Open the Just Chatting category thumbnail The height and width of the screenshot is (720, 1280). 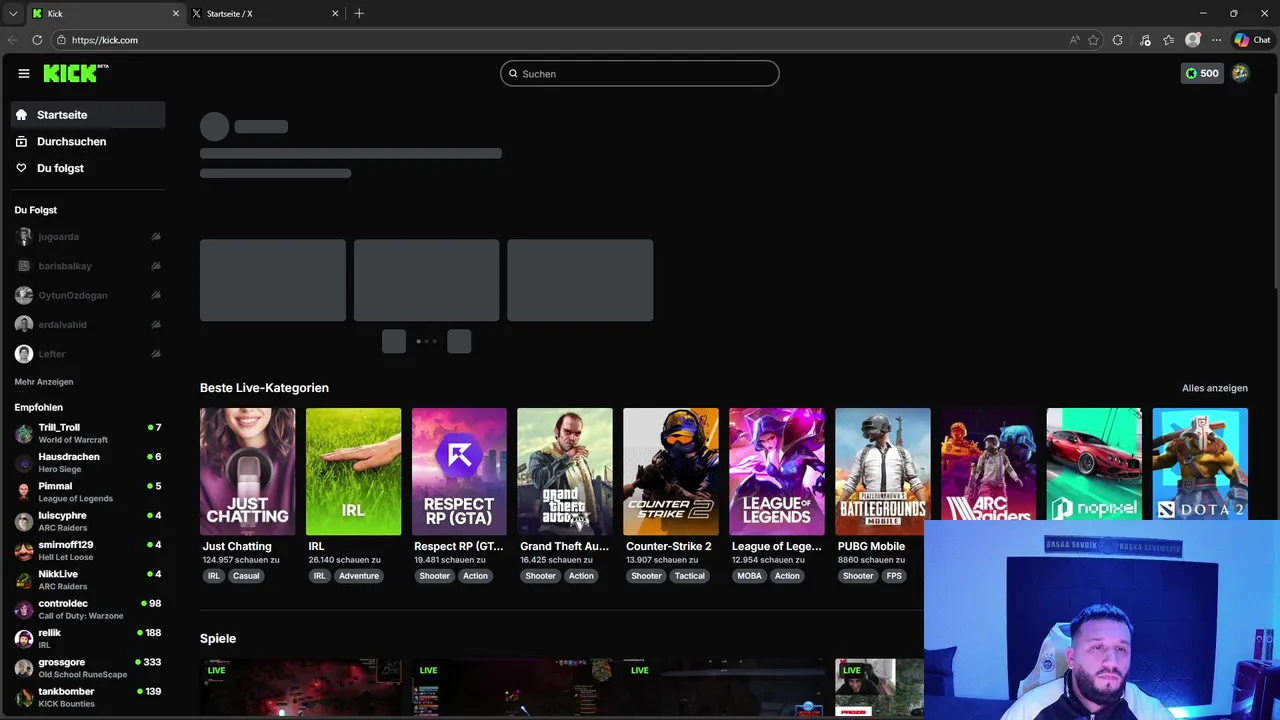click(247, 471)
